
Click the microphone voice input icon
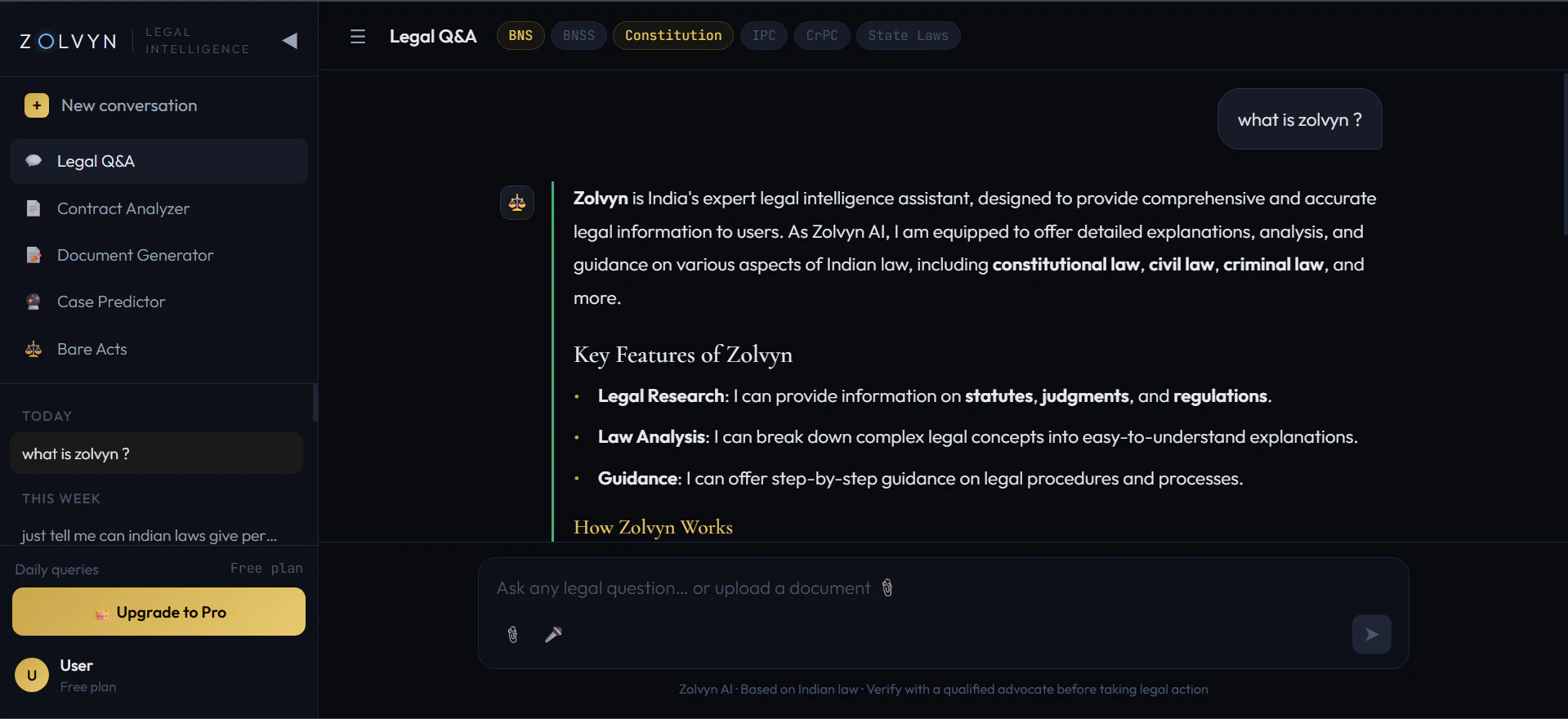553,635
